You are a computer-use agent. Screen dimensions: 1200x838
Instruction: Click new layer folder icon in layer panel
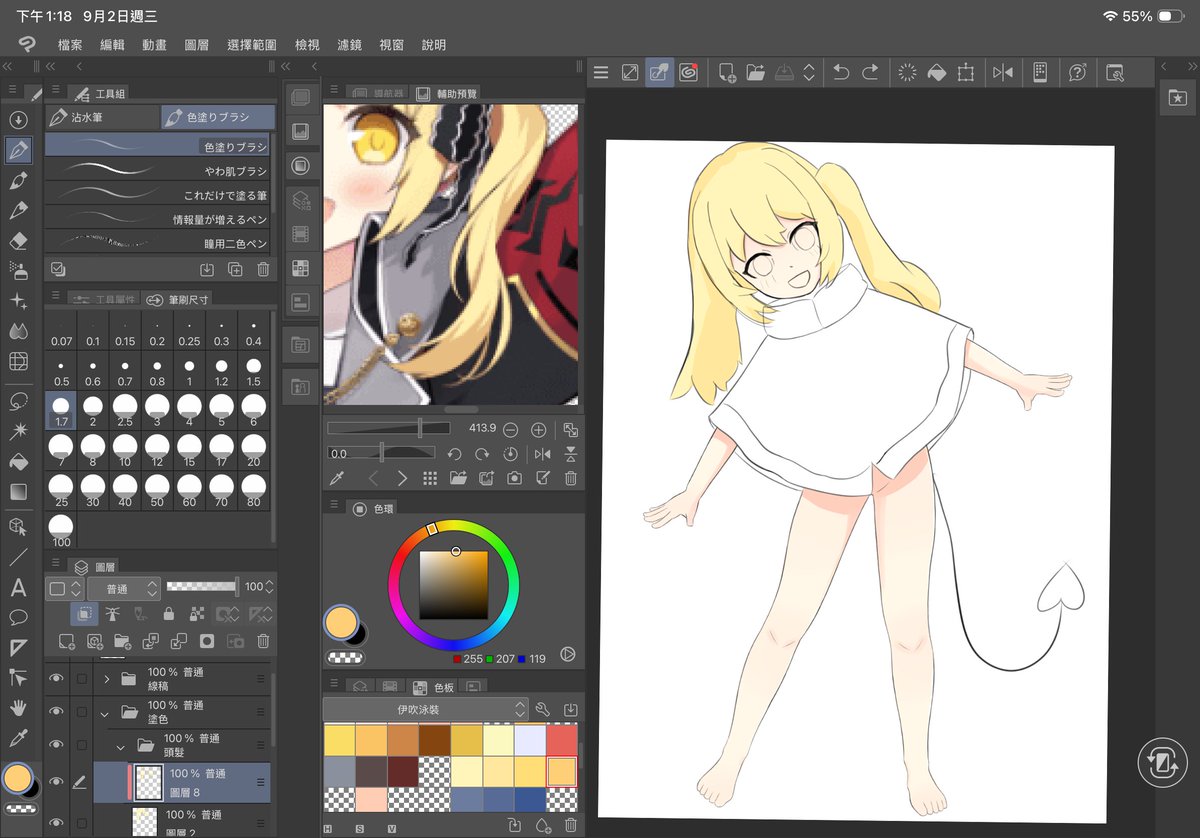pos(123,641)
